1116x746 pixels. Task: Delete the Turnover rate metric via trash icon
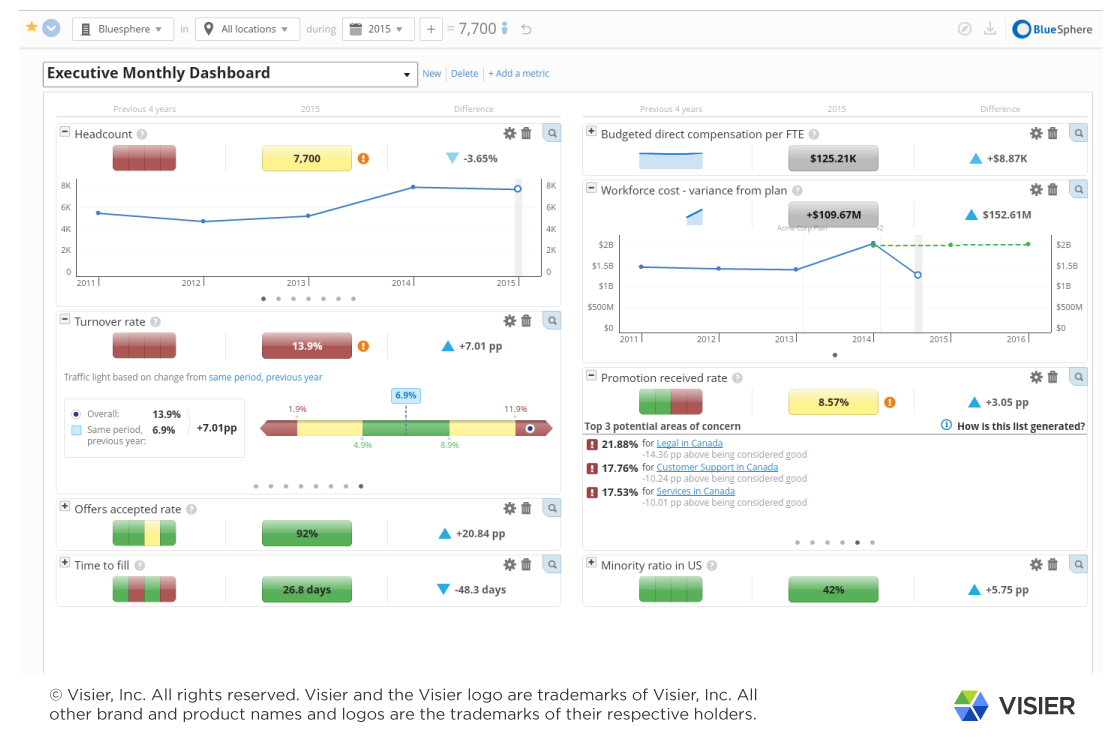coord(526,320)
